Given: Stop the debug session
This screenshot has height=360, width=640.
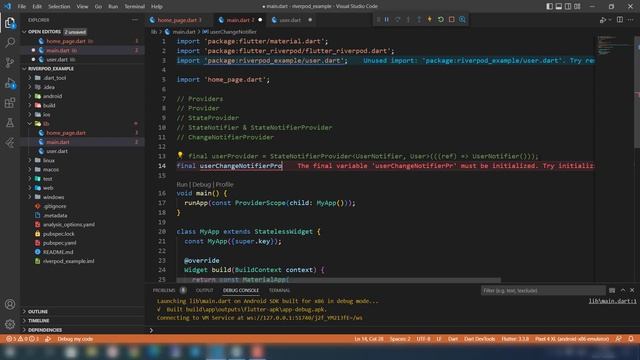Looking at the screenshot, I should point(451,20).
